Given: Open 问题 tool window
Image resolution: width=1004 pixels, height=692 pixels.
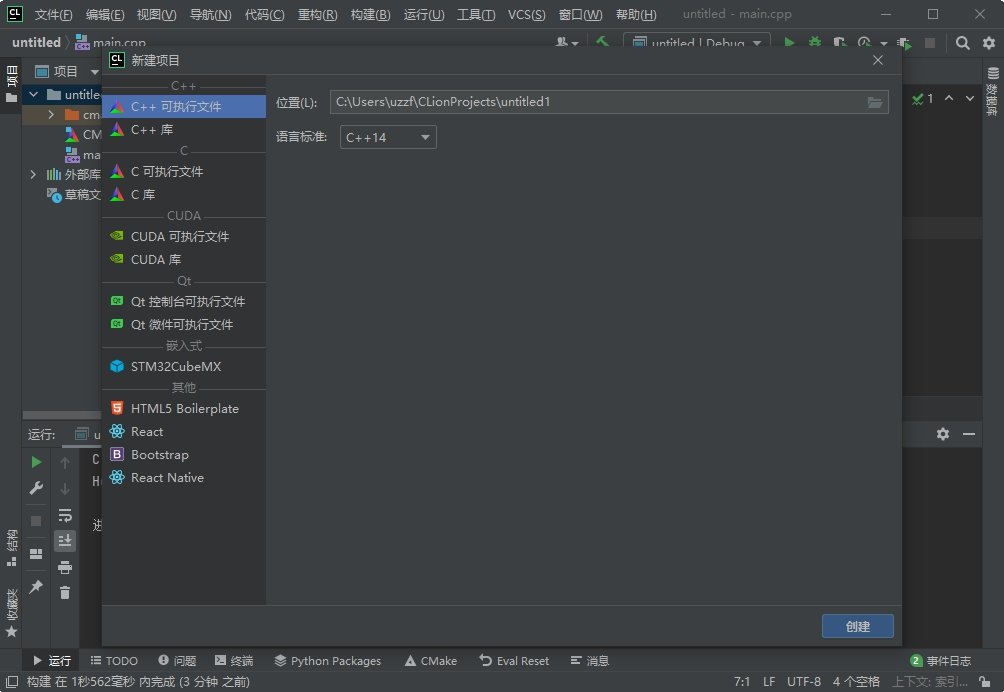Looking at the screenshot, I should (x=177, y=661).
